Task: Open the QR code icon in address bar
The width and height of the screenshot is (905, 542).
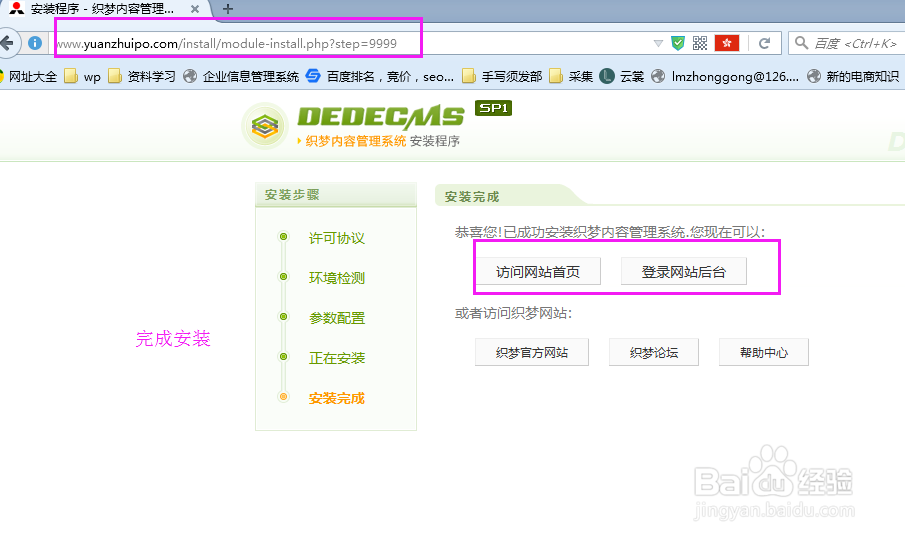Action: [x=700, y=43]
